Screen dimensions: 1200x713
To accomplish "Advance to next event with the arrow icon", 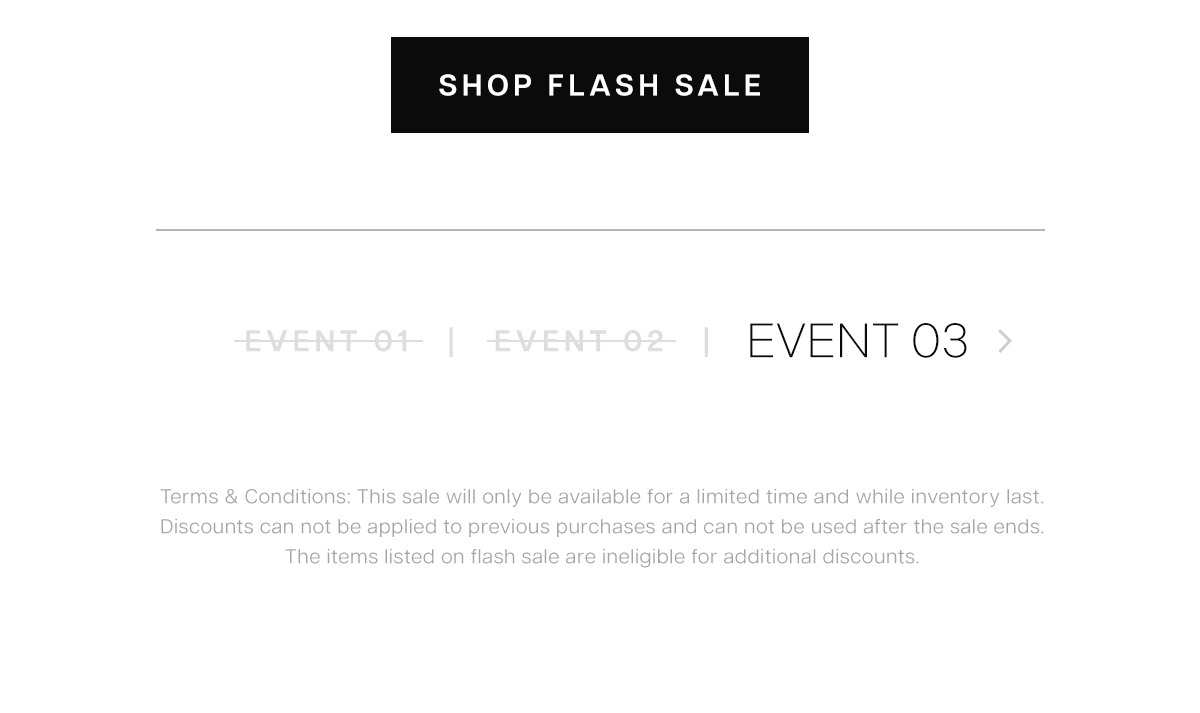I will coord(1005,341).
